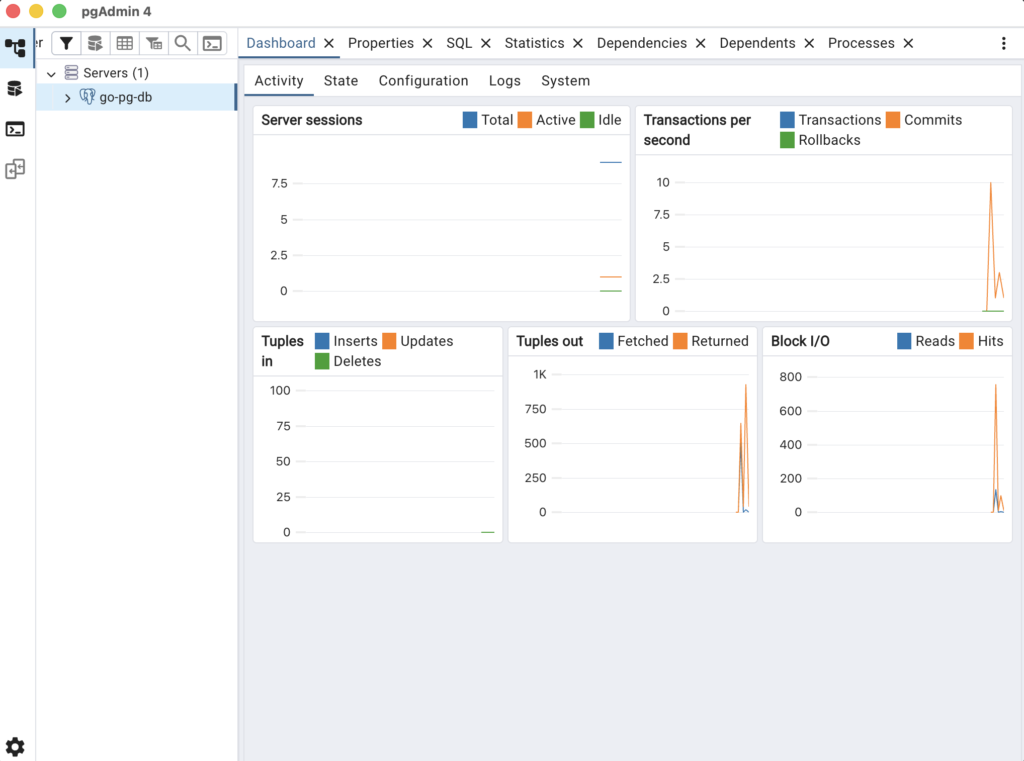This screenshot has height=761, width=1024.
Task: Open the PSQL workspace in left sidebar
Action: click(x=15, y=129)
